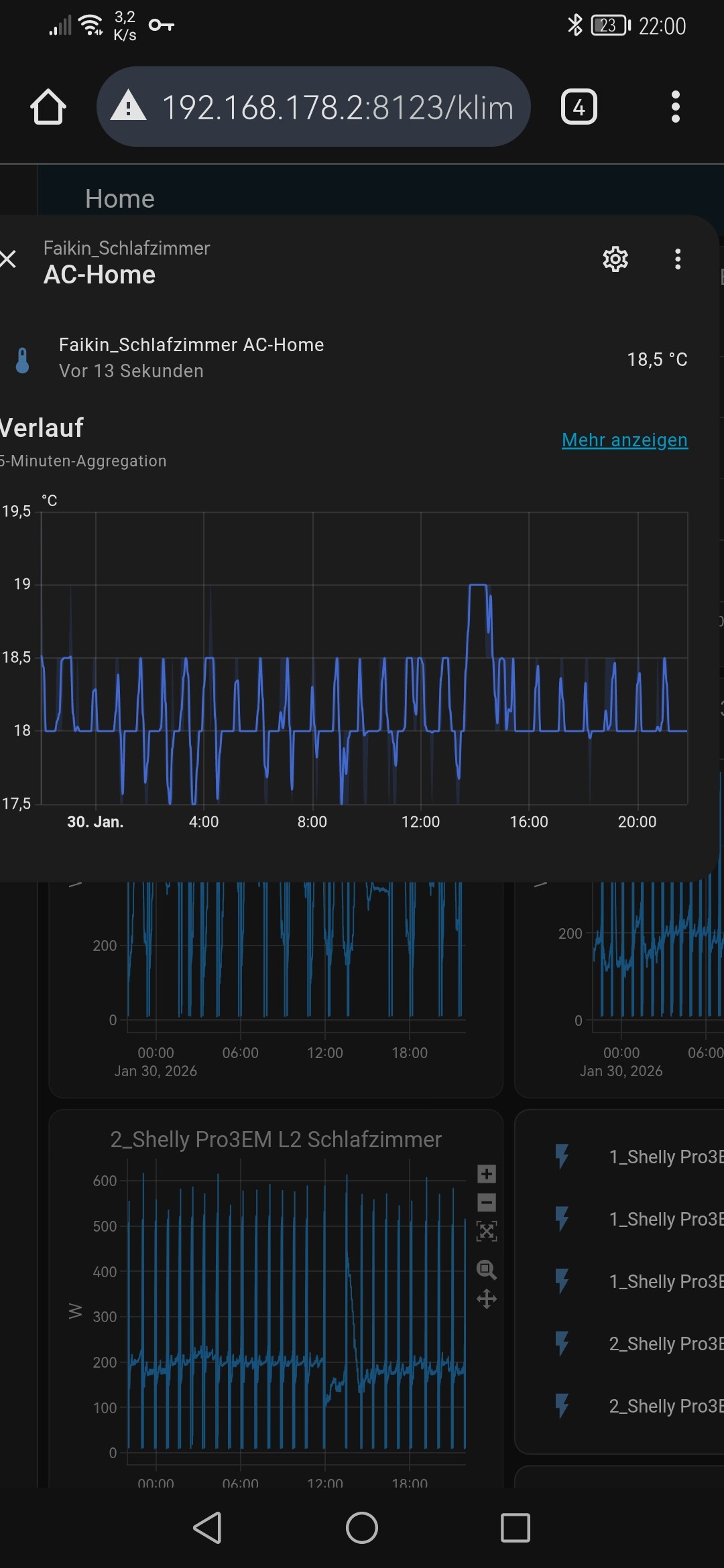Open the entity settings gear icon
Screen dimensions: 724x1568
(615, 259)
